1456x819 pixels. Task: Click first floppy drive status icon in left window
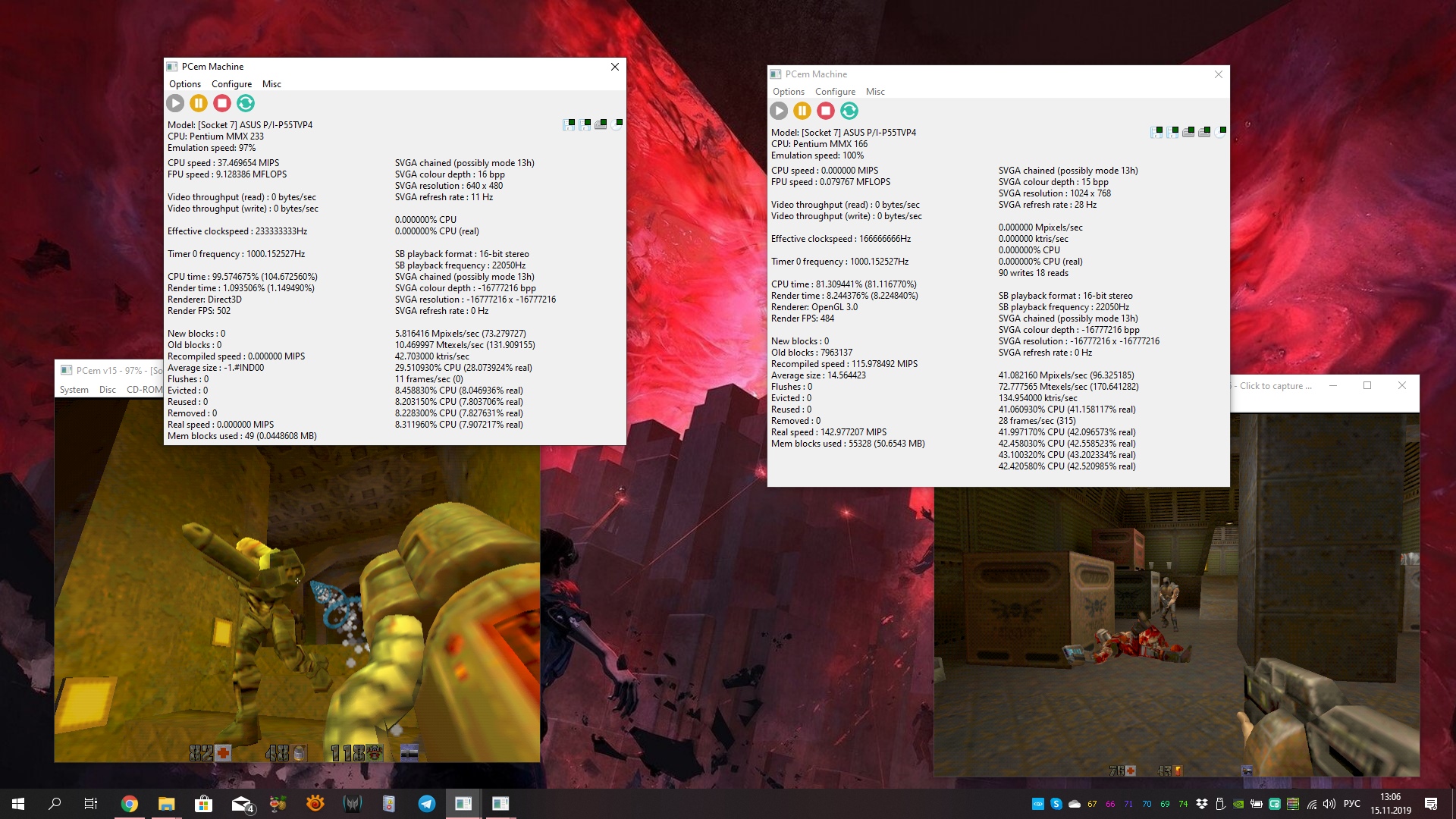(569, 124)
